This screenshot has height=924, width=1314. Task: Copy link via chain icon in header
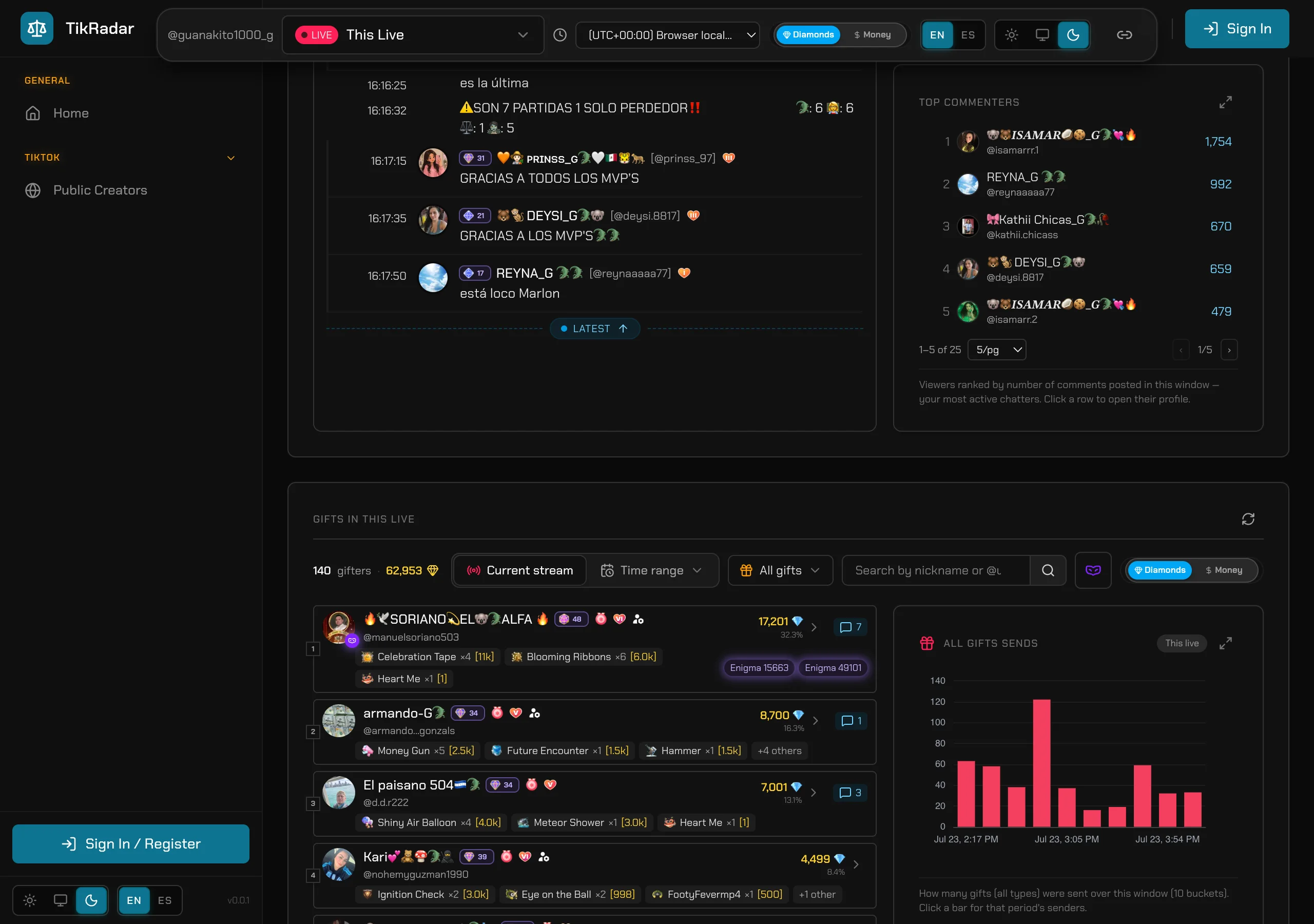click(x=1124, y=35)
